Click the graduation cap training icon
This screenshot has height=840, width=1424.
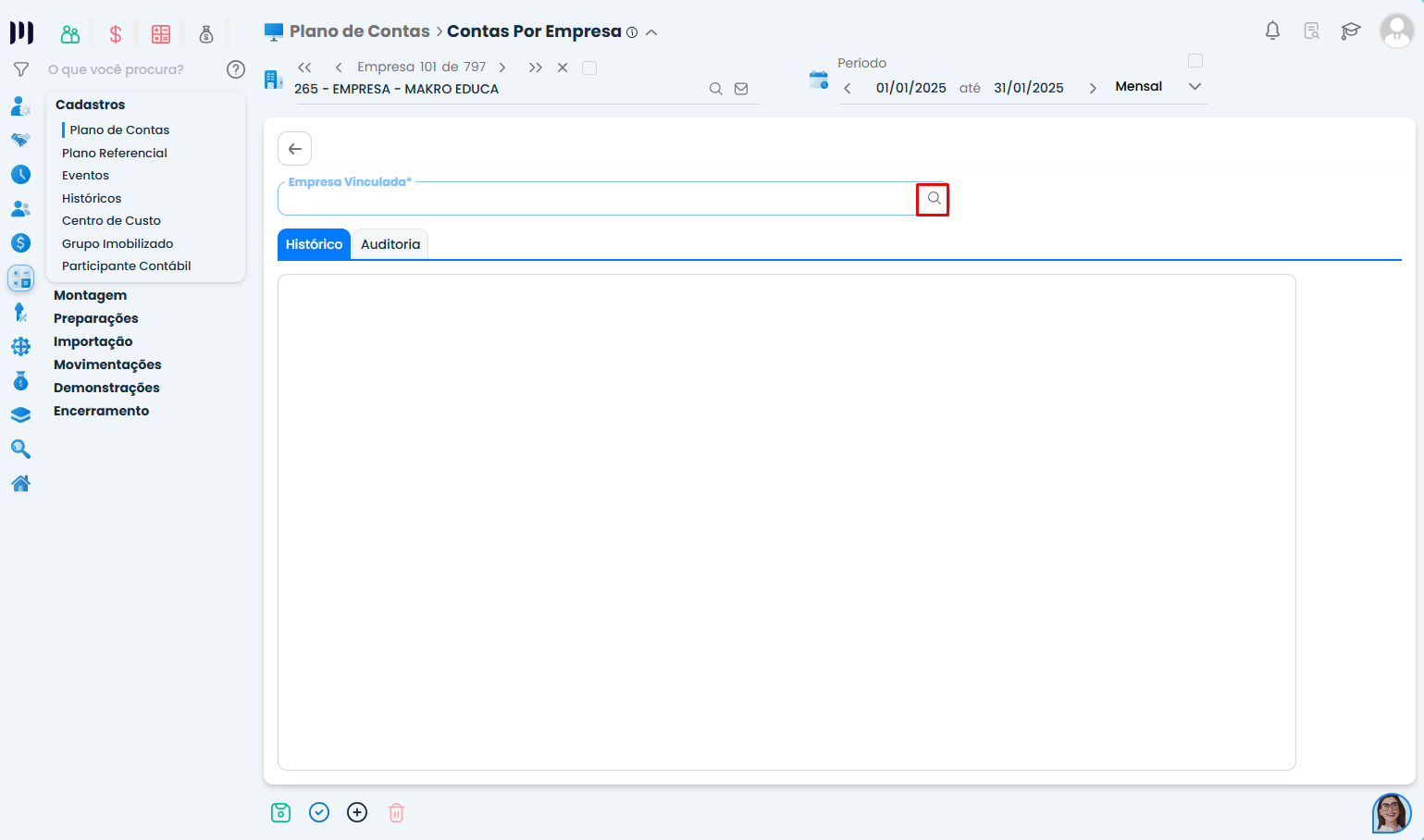click(1350, 31)
